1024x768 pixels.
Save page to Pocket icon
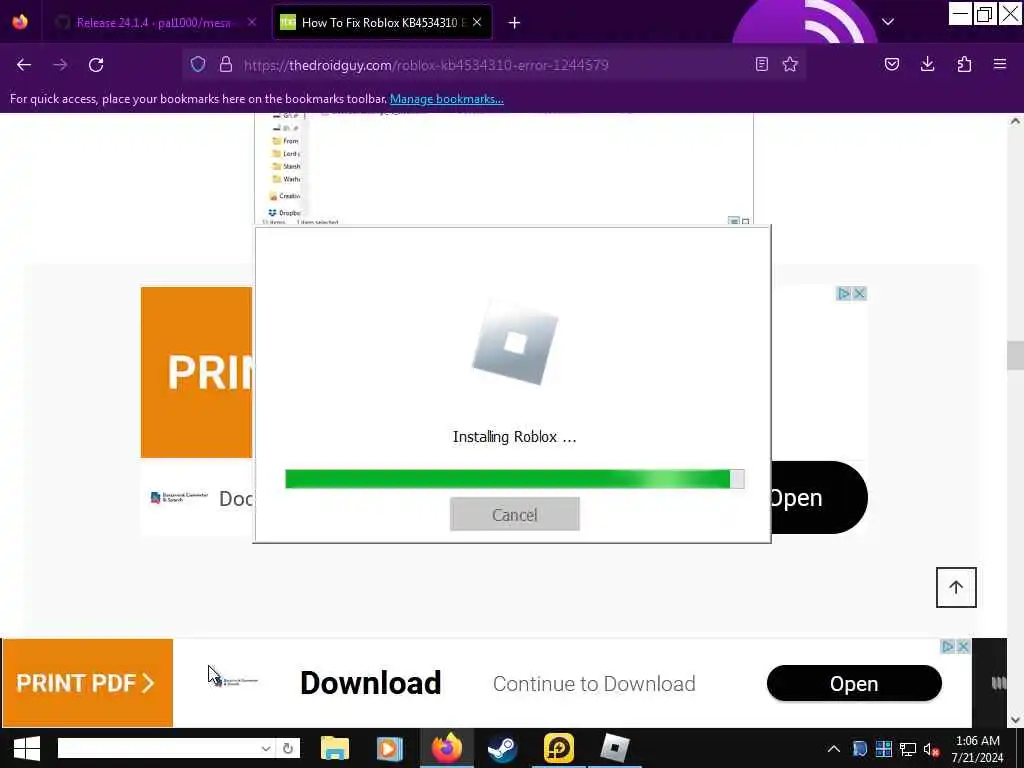[x=891, y=64]
